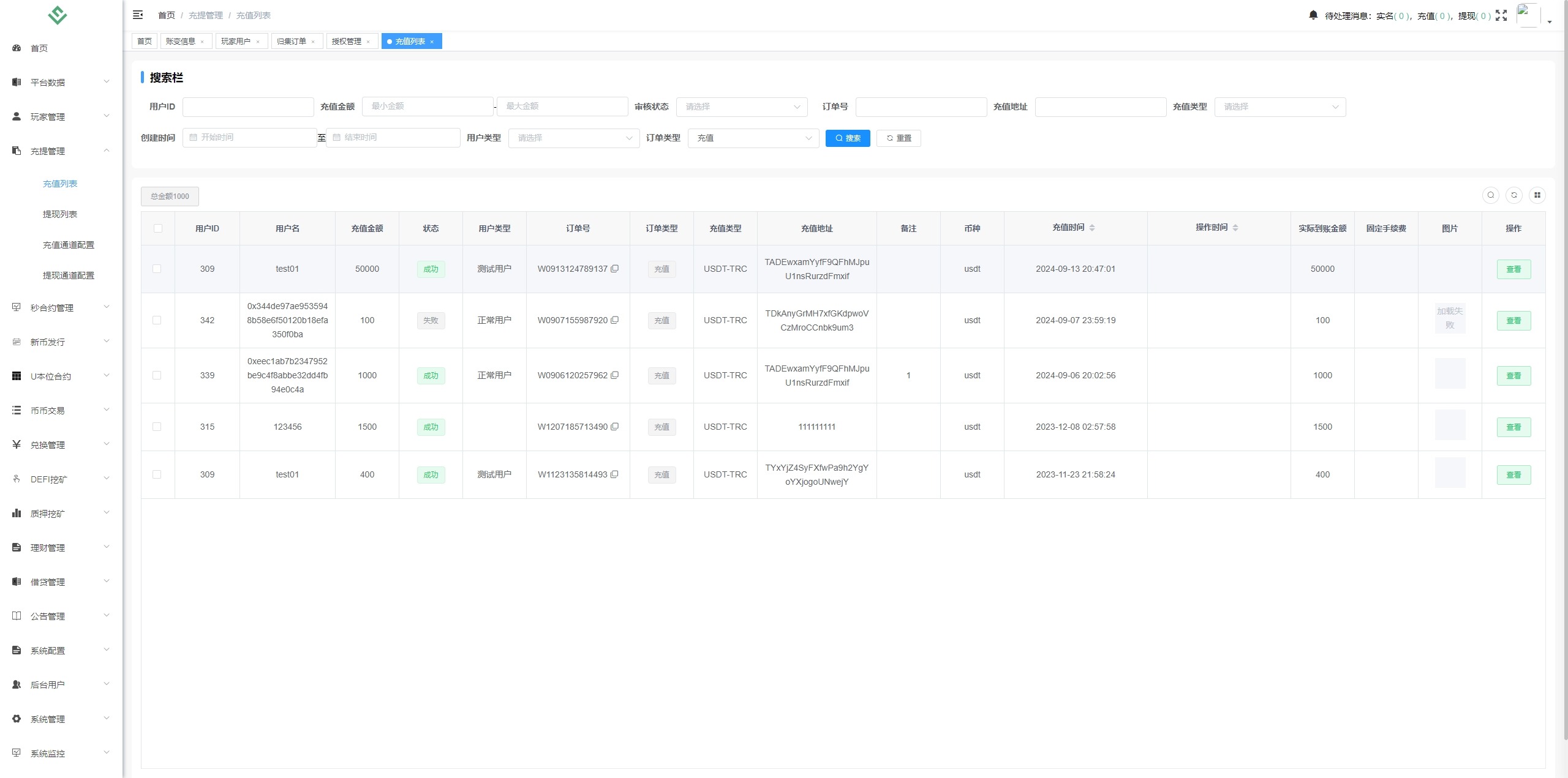Copy order number W0913124789137

615,269
